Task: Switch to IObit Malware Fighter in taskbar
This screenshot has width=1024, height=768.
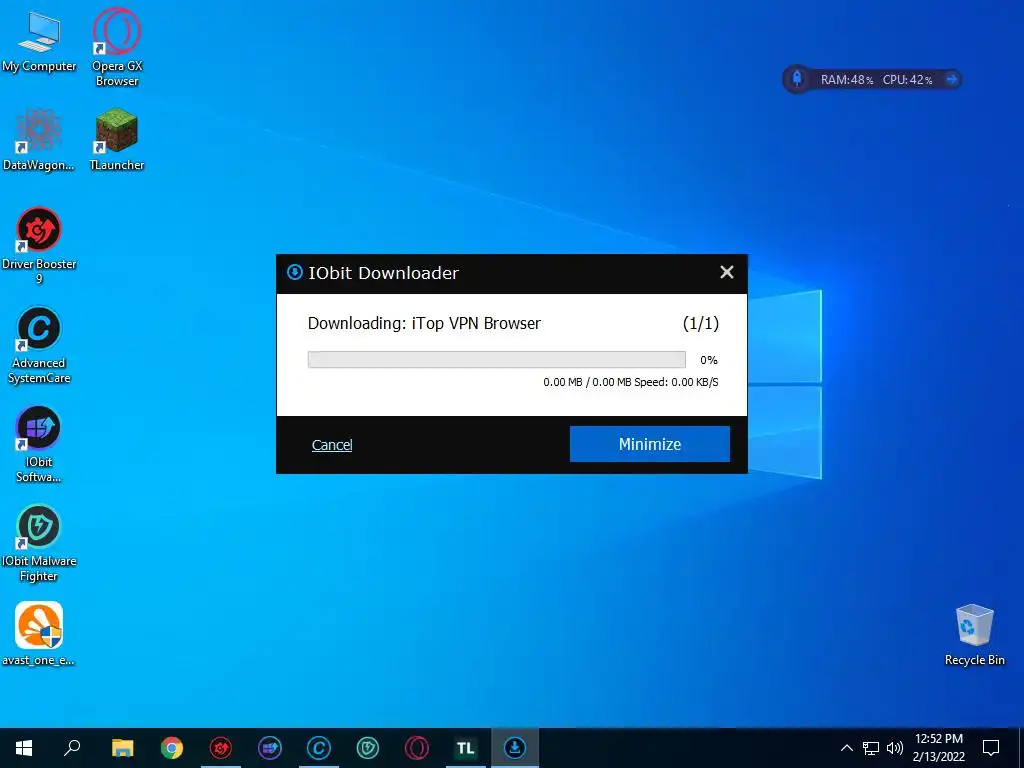Action: 368,748
